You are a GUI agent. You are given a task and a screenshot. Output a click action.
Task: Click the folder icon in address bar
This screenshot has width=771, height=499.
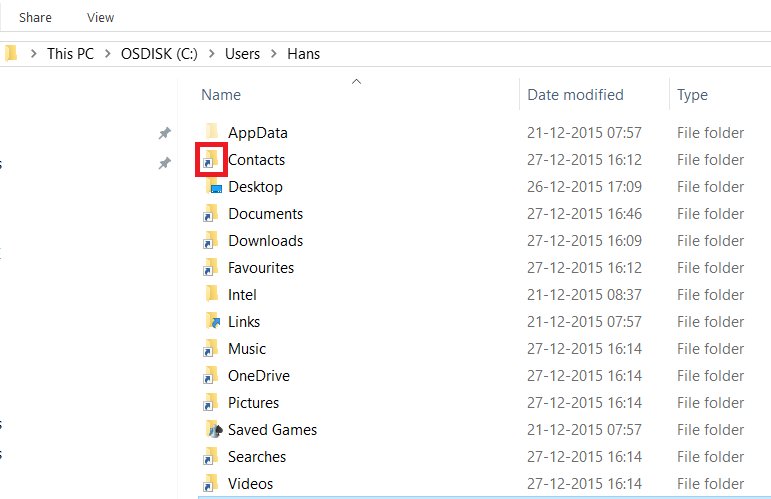11,53
